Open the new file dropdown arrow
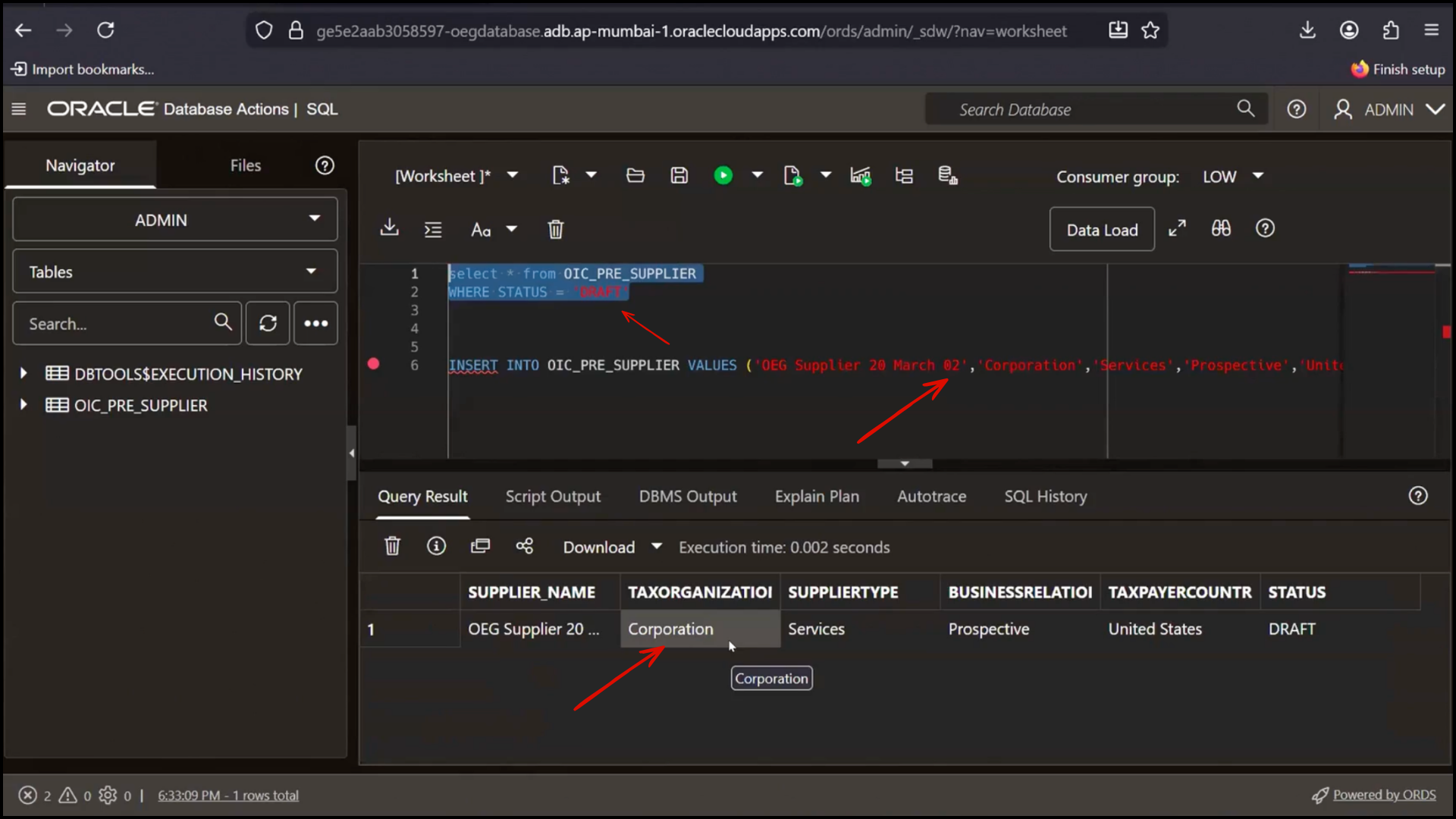This screenshot has width=1456, height=819. point(591,175)
